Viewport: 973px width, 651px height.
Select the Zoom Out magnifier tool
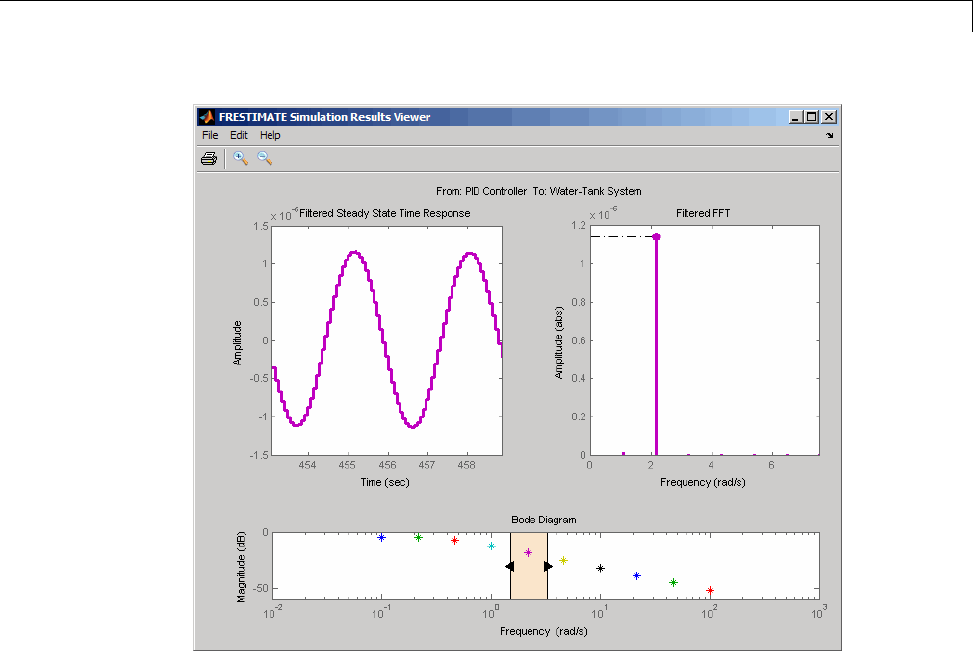(x=265, y=158)
